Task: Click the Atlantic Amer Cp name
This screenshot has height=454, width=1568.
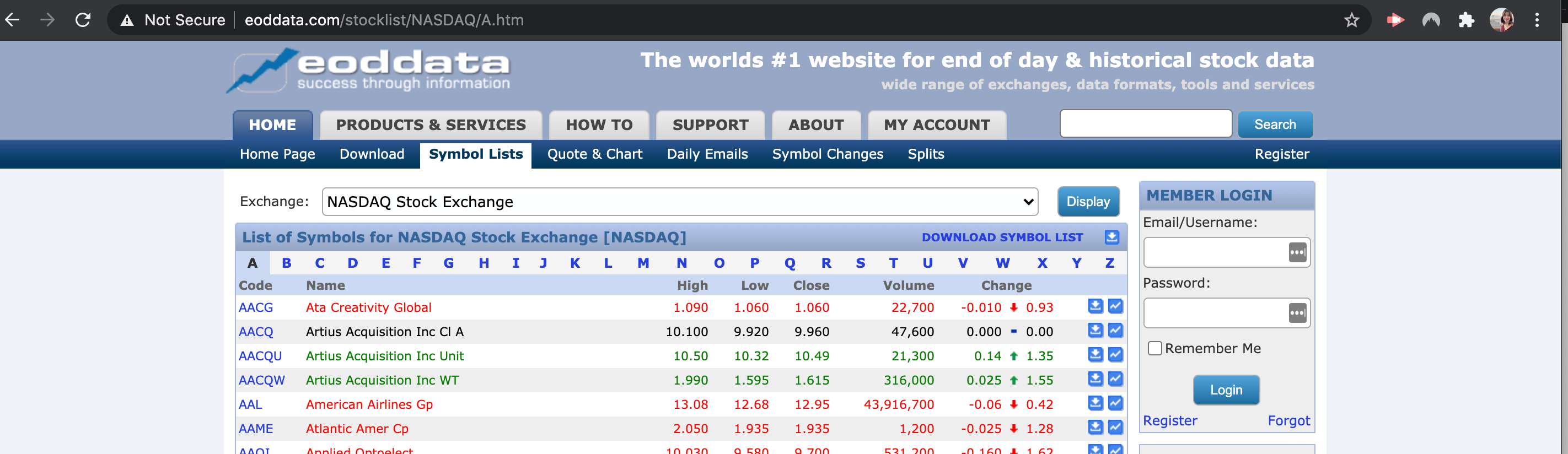Action: tap(357, 429)
